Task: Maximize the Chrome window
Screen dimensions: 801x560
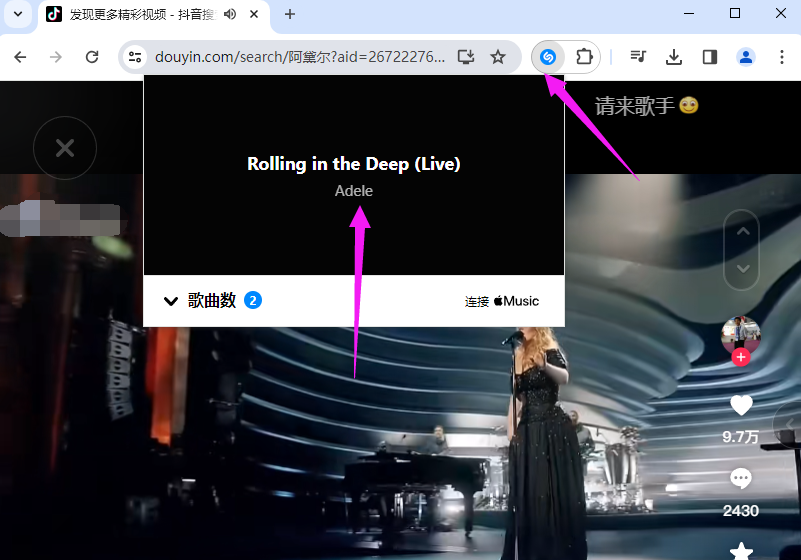Action: 735,14
